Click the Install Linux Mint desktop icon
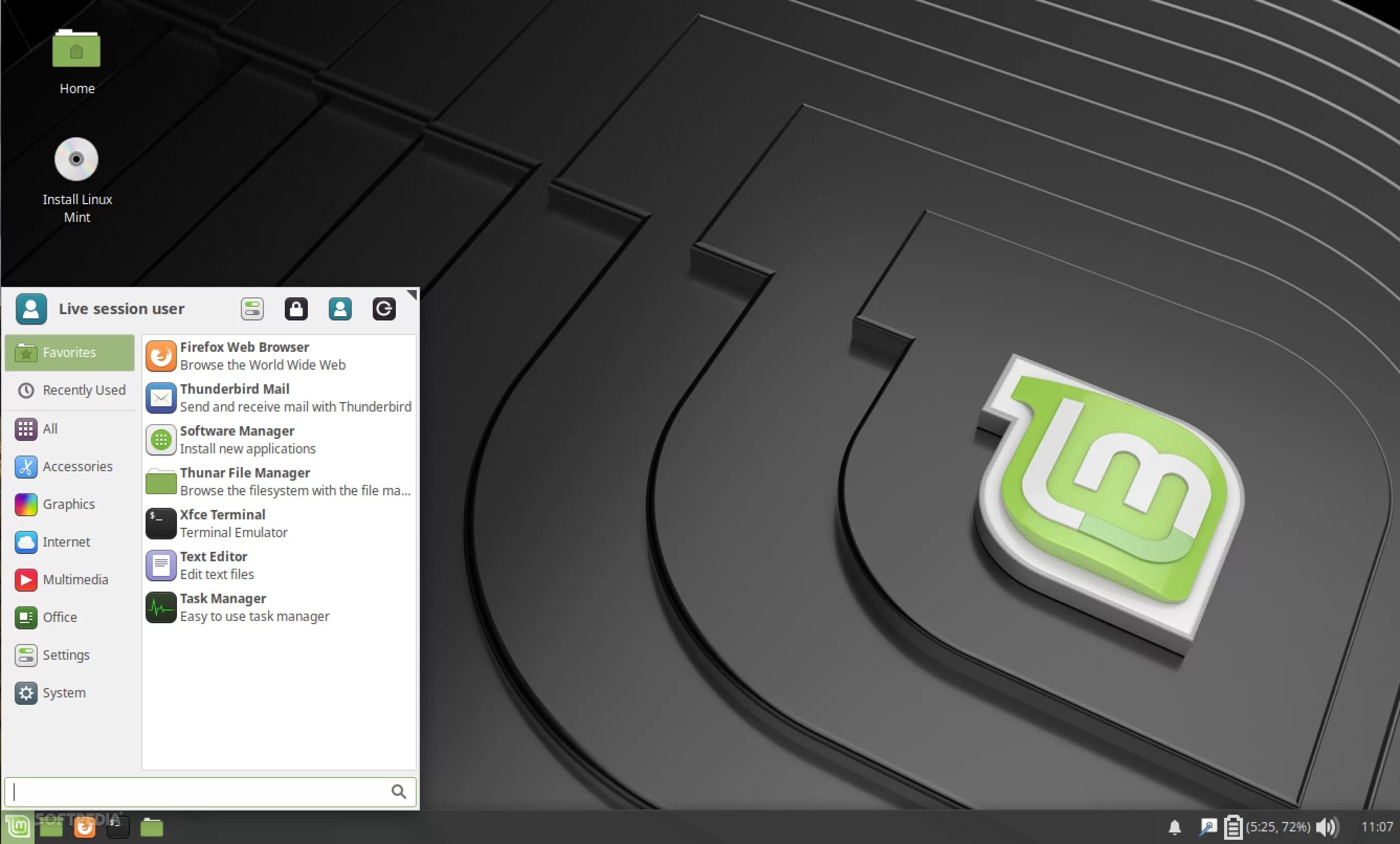The width and height of the screenshot is (1400, 844). pos(76,177)
